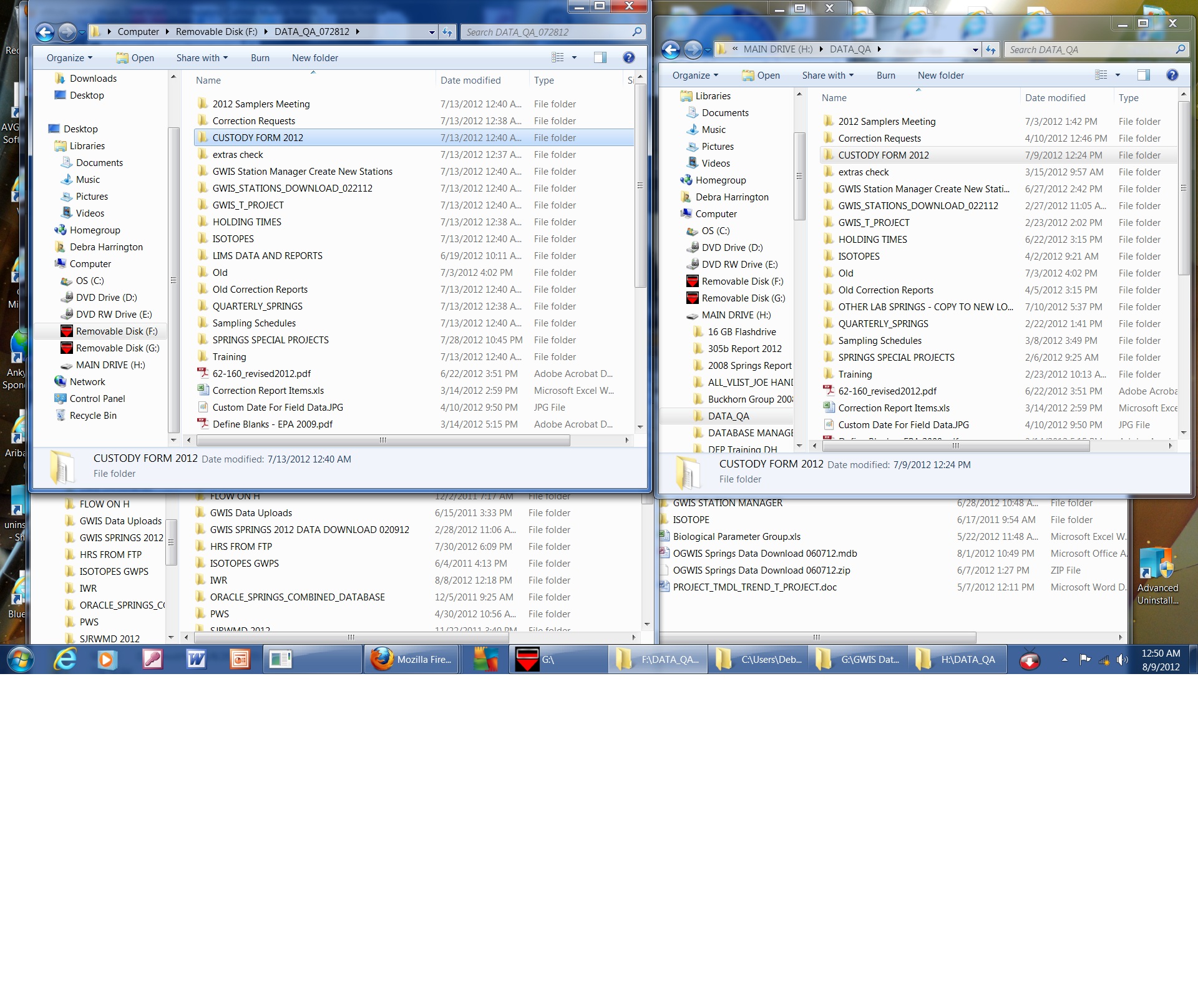Select Removable Disk (G:) in the left navigation tree
Image resolution: width=1198 pixels, height=1008 pixels.
coord(117,348)
